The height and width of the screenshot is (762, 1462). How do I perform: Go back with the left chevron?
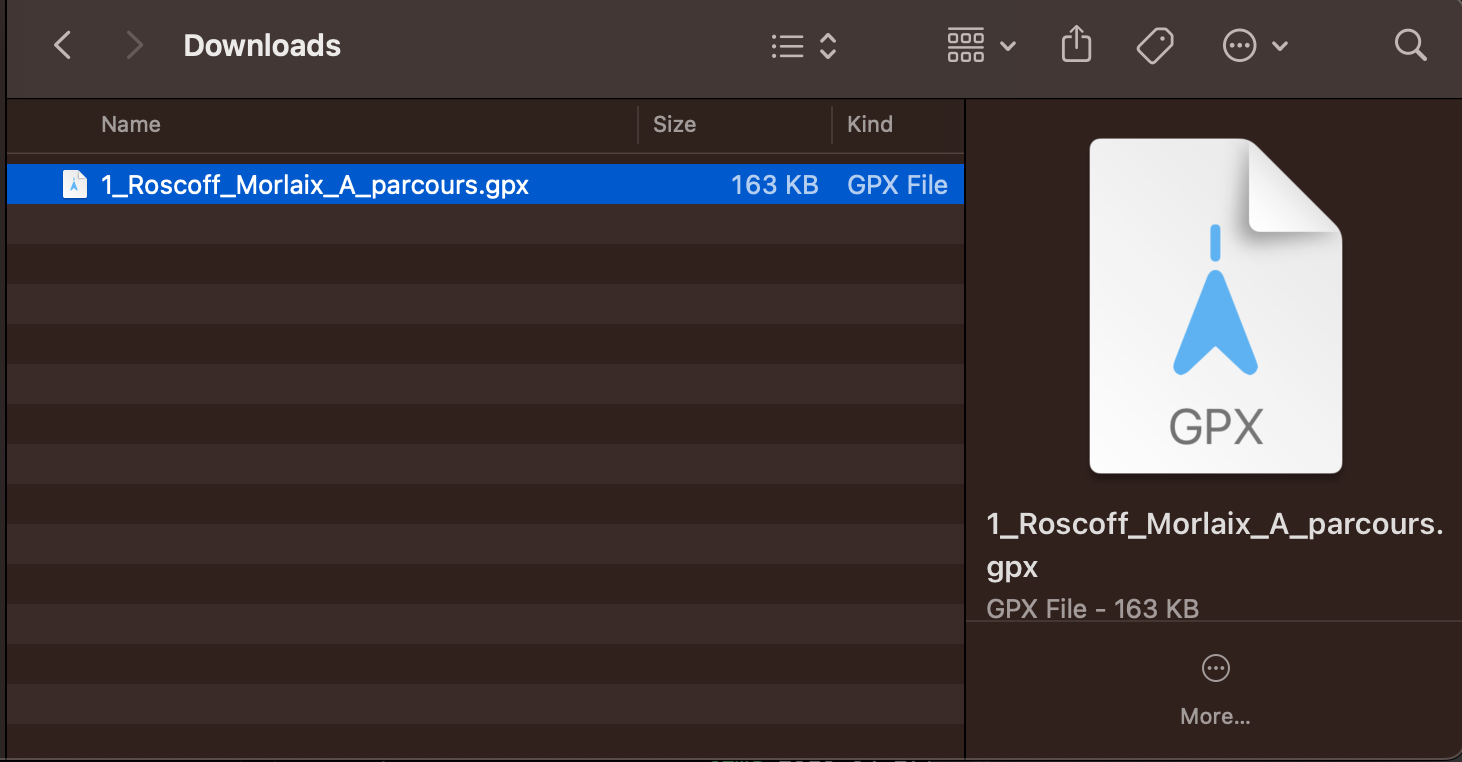(63, 45)
